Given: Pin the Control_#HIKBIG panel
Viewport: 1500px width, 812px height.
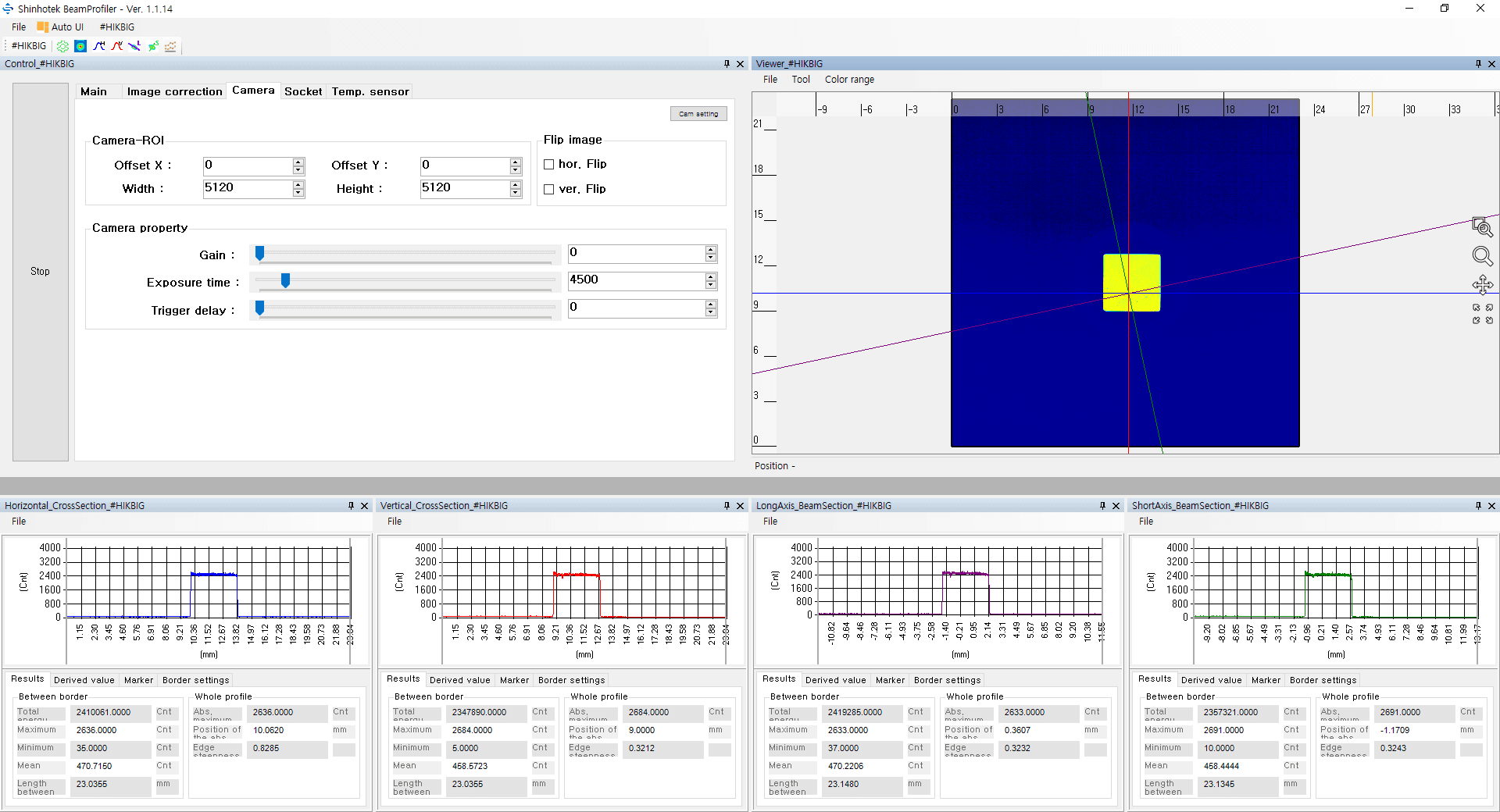Looking at the screenshot, I should click(727, 64).
